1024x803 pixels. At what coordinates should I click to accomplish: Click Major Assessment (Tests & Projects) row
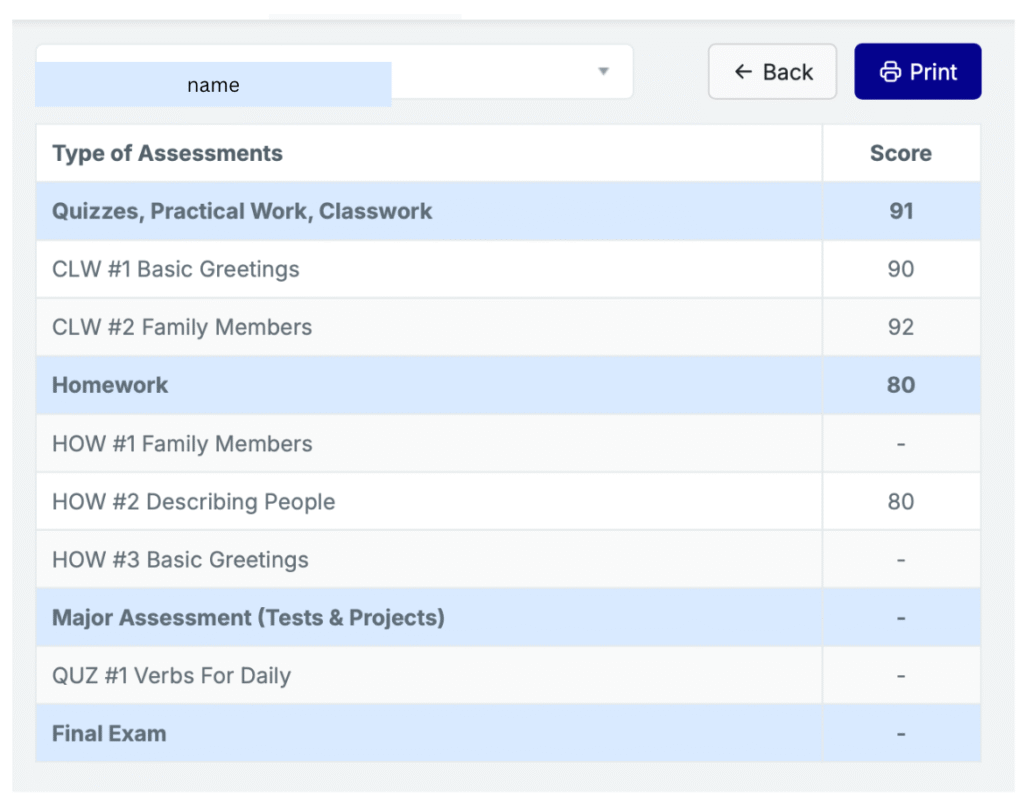click(x=248, y=618)
